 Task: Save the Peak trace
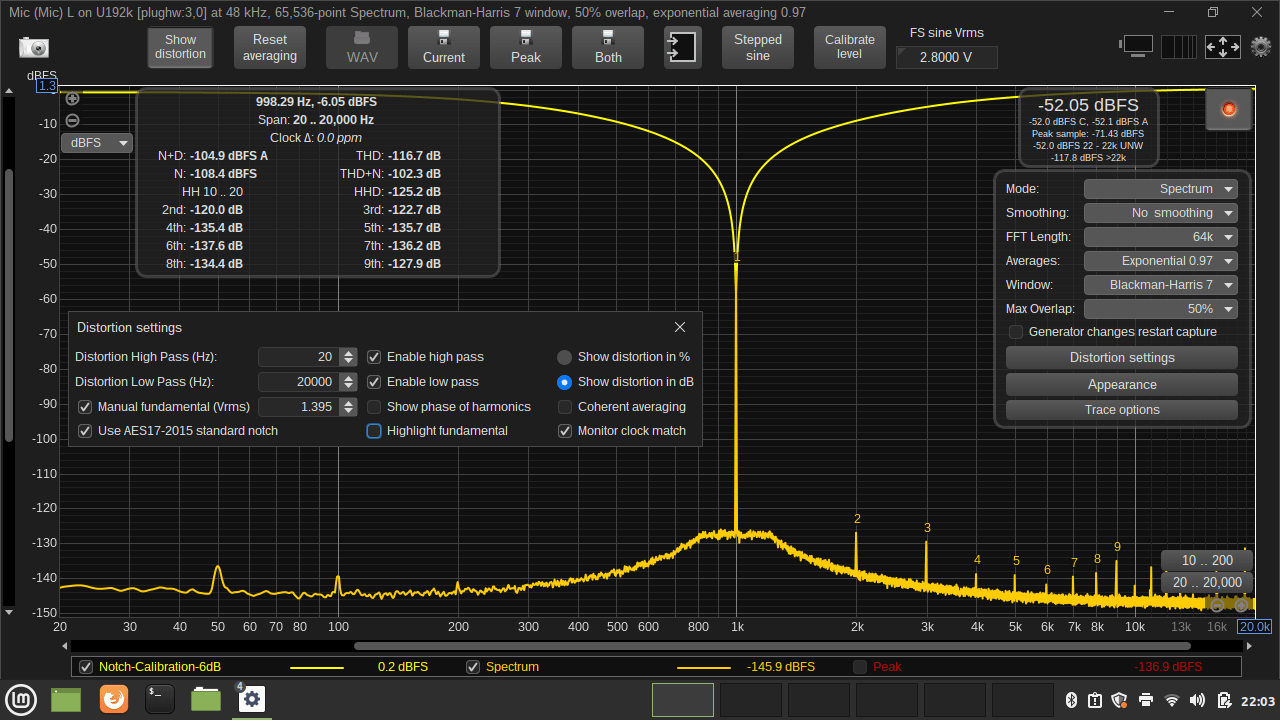coord(526,47)
